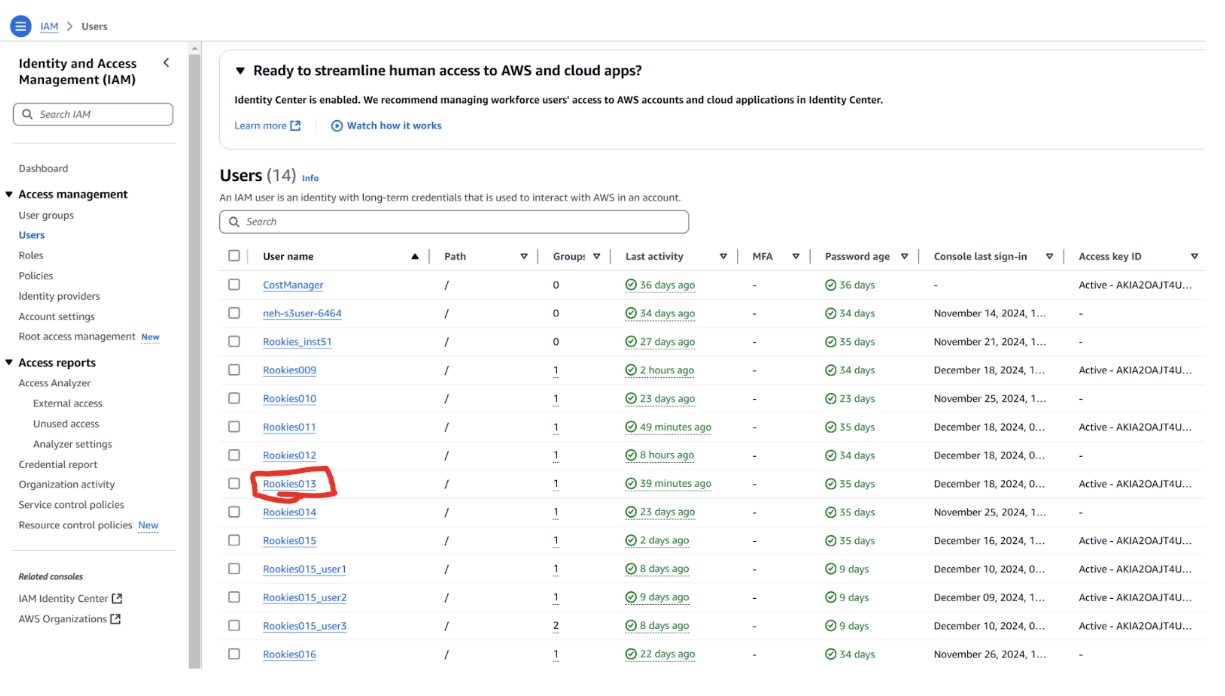Viewport: 1225px width, 696px height.
Task: Tick the checkbox for neh-s3user-6464
Action: [x=234, y=313]
